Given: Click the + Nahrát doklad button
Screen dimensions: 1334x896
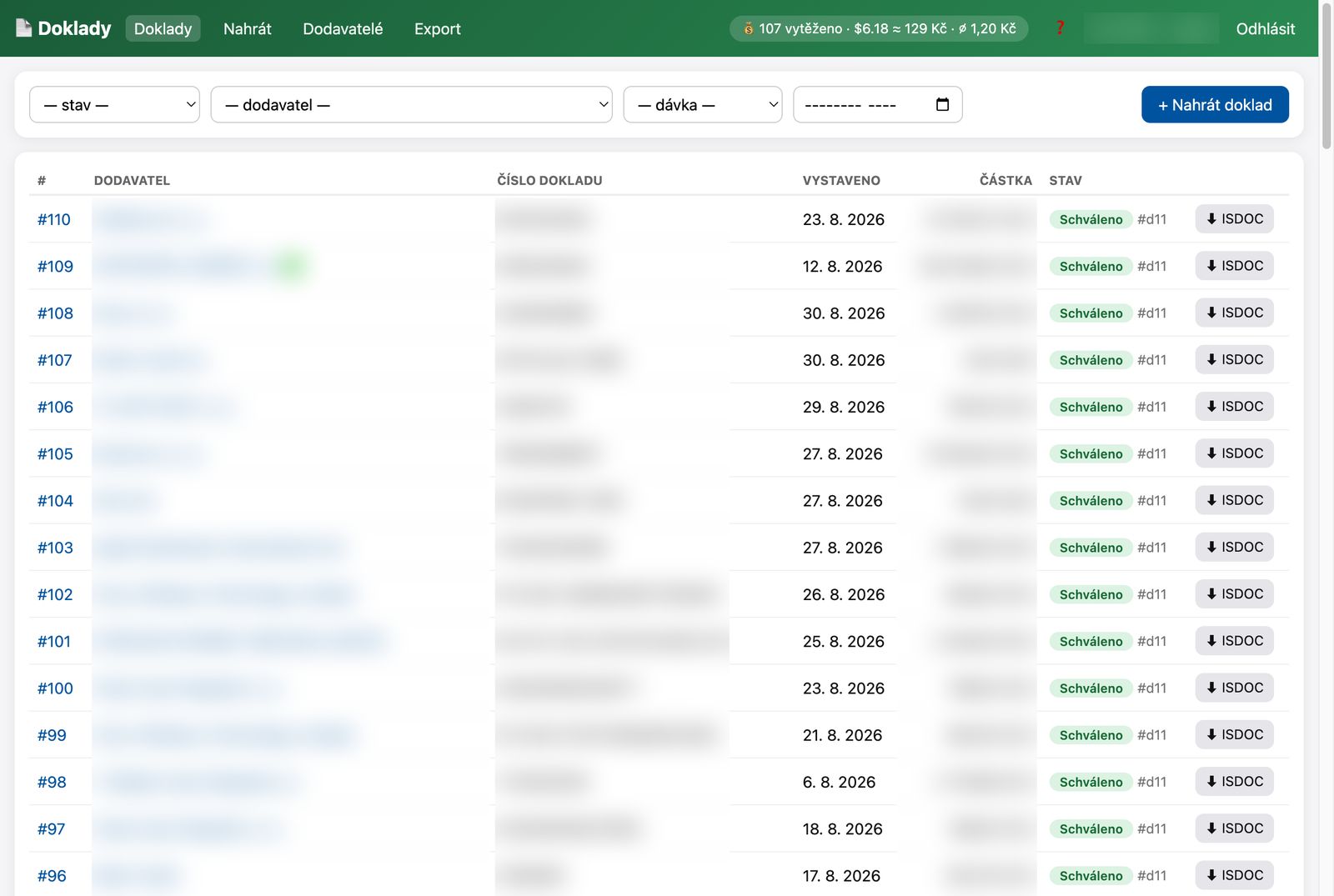Looking at the screenshot, I should pyautogui.click(x=1215, y=105).
